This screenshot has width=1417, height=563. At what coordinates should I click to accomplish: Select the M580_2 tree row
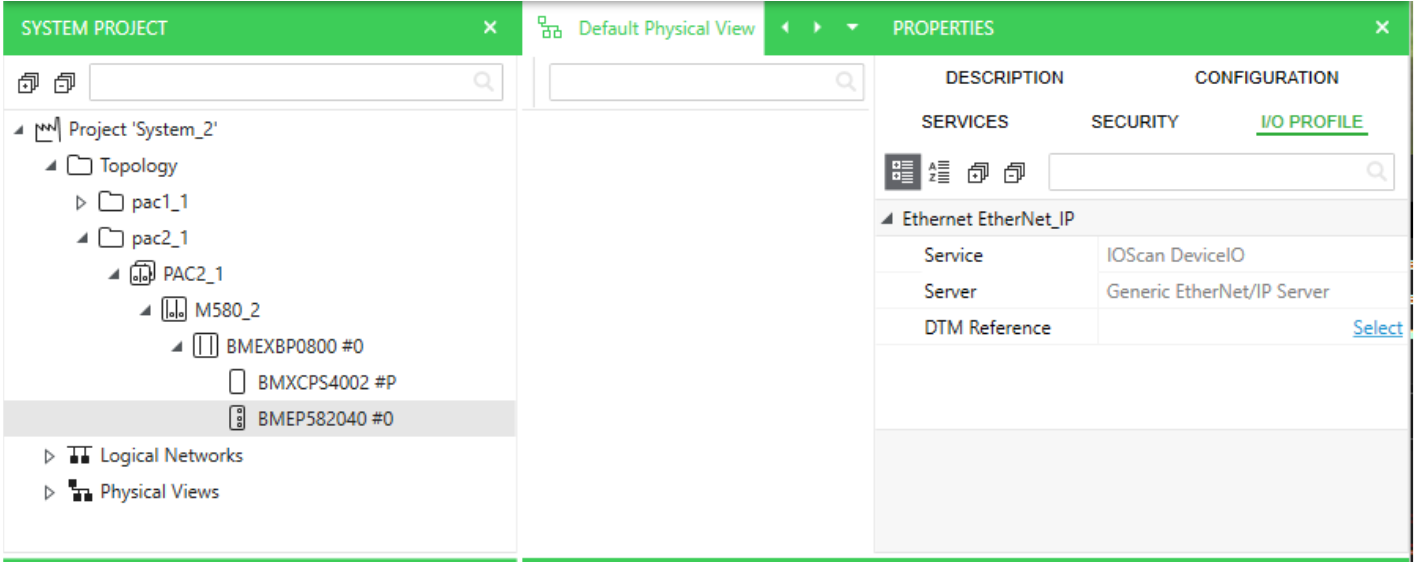coord(260,310)
